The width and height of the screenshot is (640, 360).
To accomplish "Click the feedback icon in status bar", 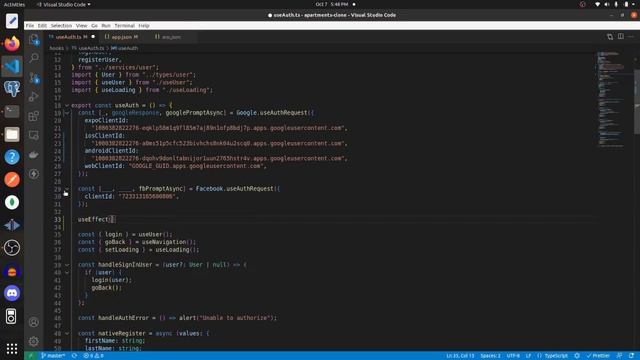I will [x=620, y=356].
